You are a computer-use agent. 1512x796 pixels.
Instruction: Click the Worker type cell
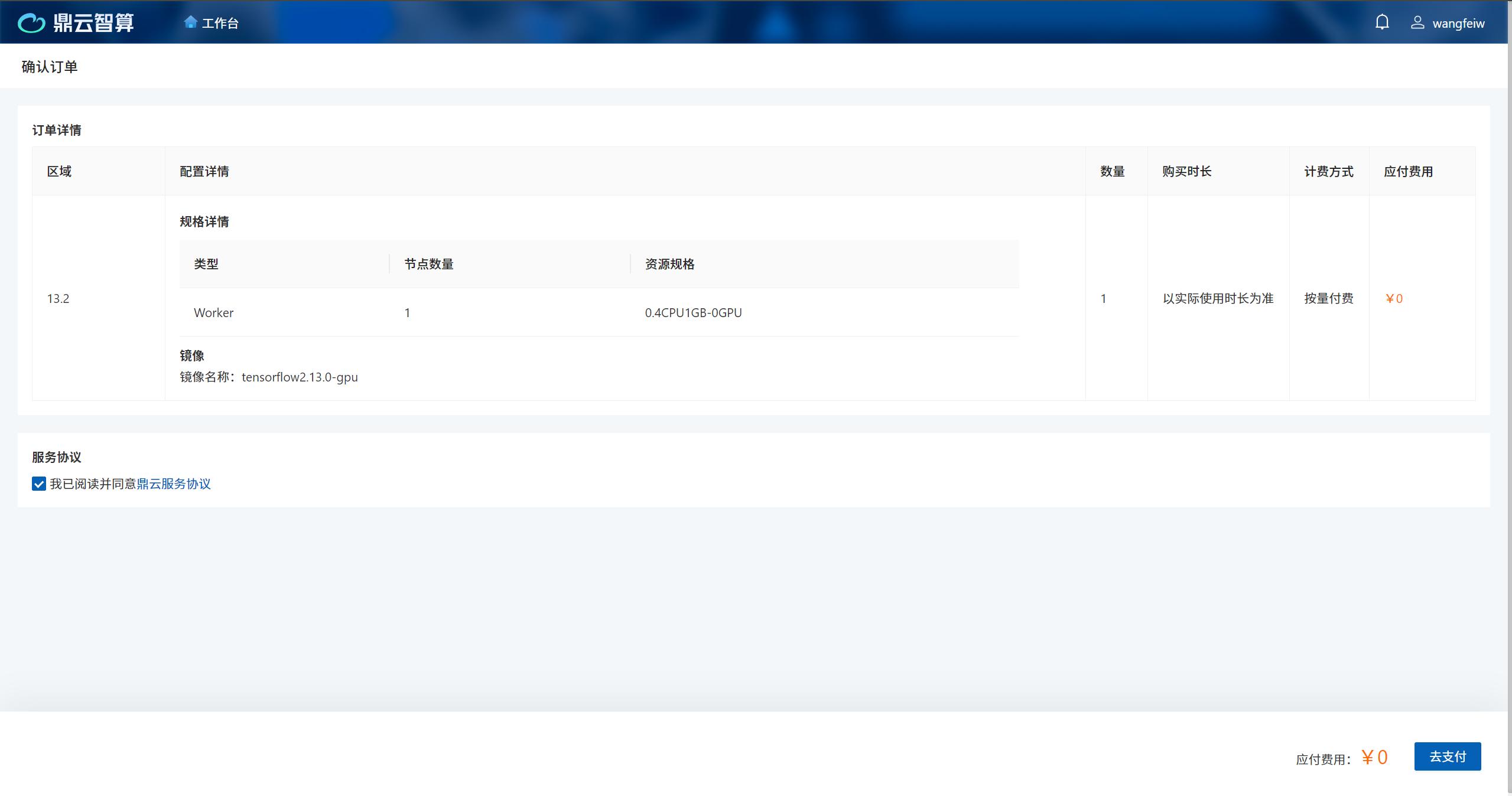tap(213, 313)
